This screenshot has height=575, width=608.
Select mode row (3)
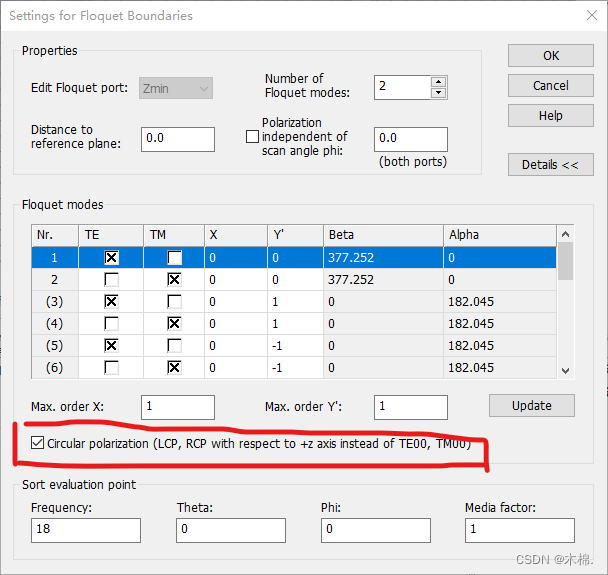[294, 302]
